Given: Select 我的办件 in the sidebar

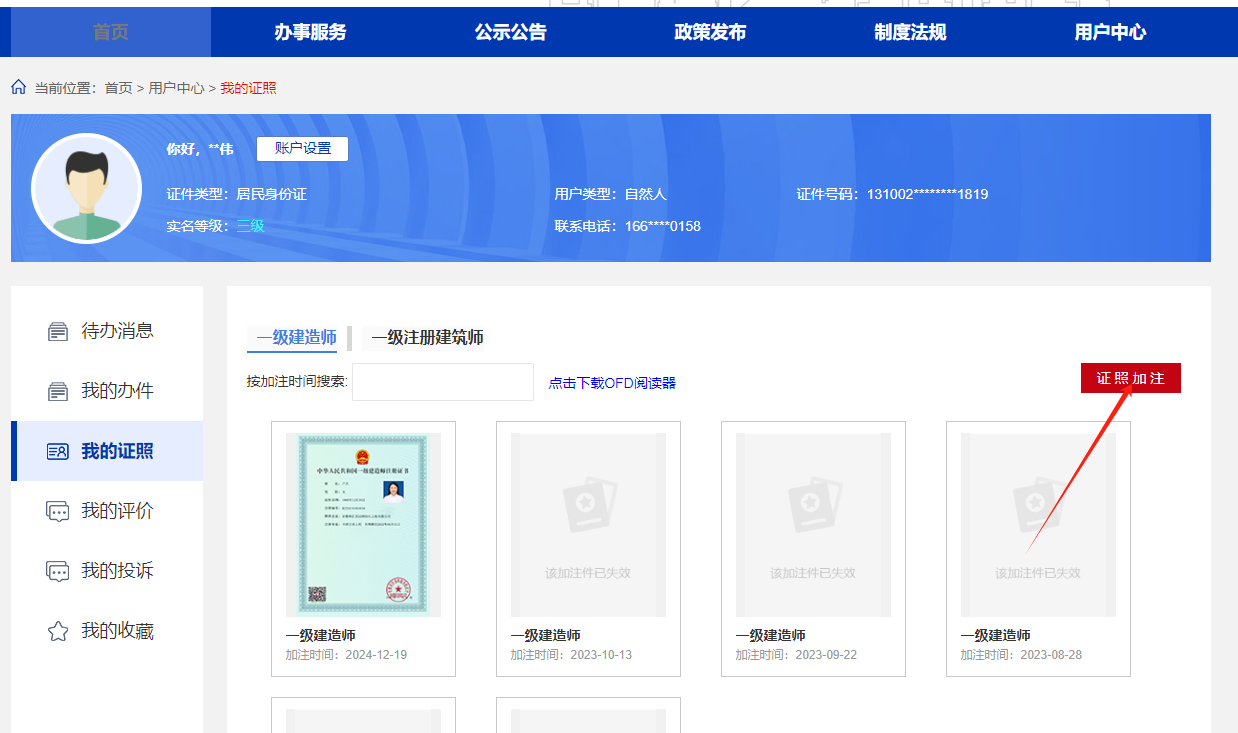Looking at the screenshot, I should (x=107, y=391).
